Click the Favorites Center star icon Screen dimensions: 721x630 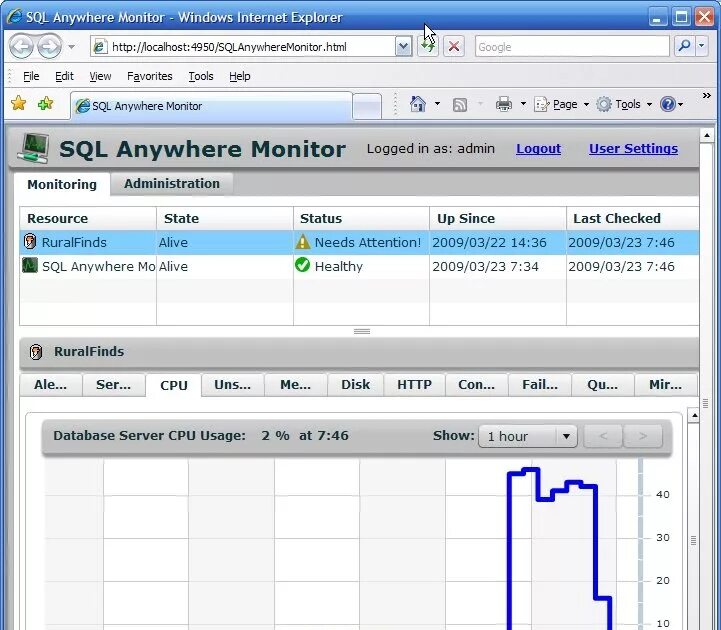click(18, 103)
